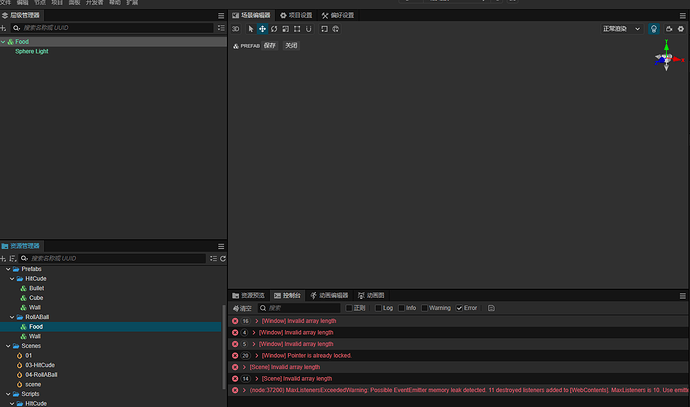Switch to the Console tab

tap(287, 296)
